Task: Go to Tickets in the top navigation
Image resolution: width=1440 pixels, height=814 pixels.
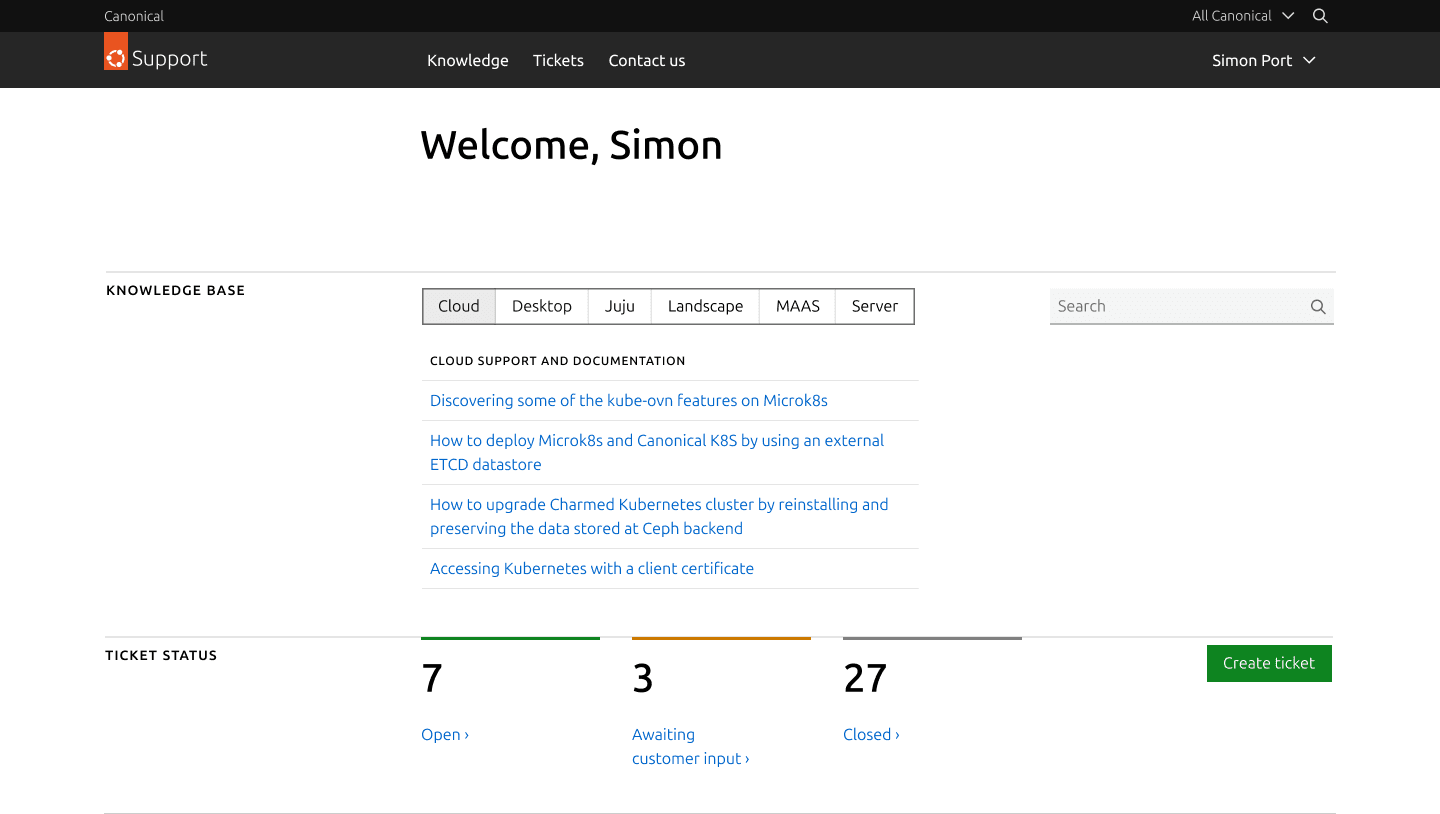Action: coord(558,60)
